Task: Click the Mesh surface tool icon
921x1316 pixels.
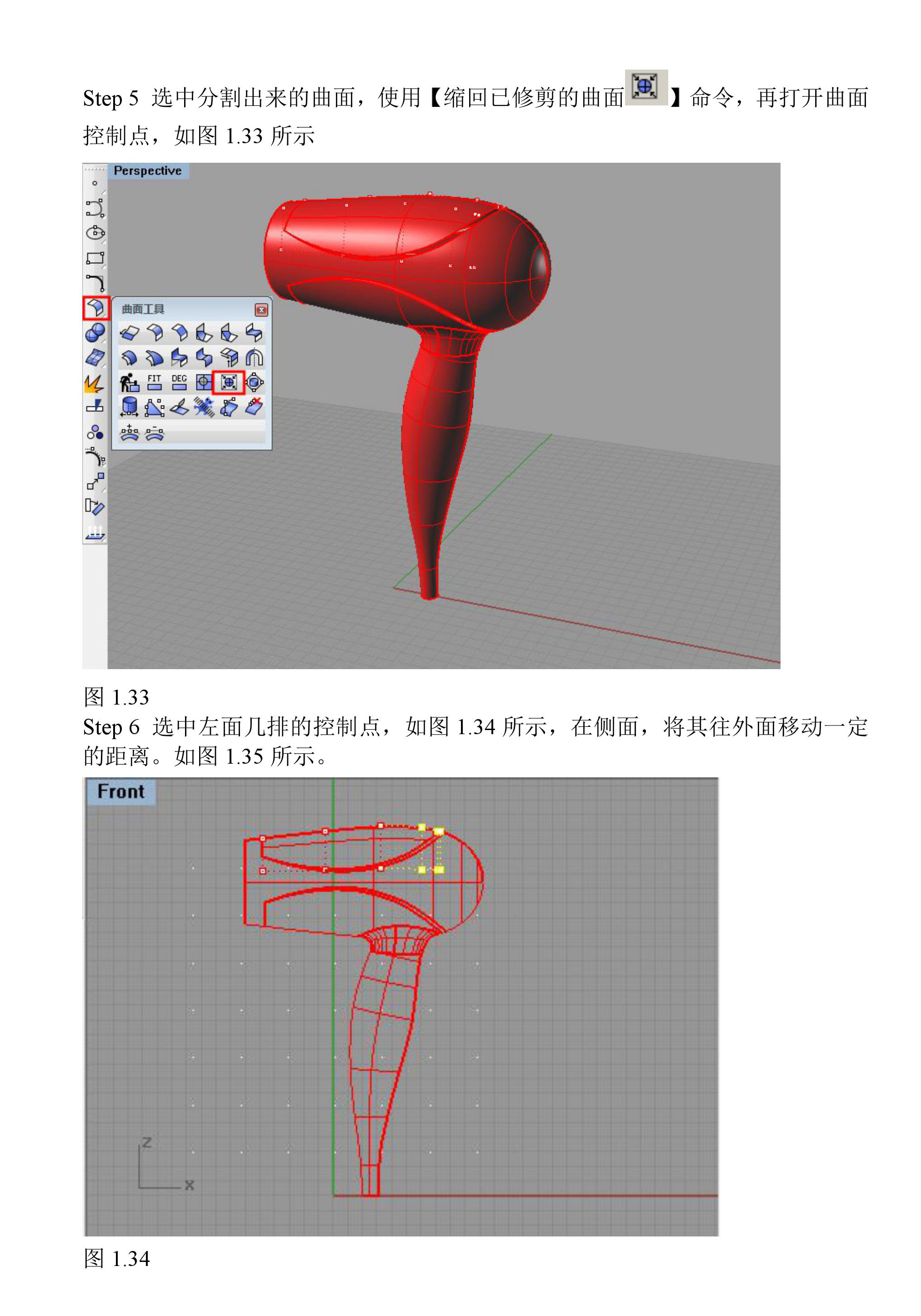Action: tap(95, 358)
